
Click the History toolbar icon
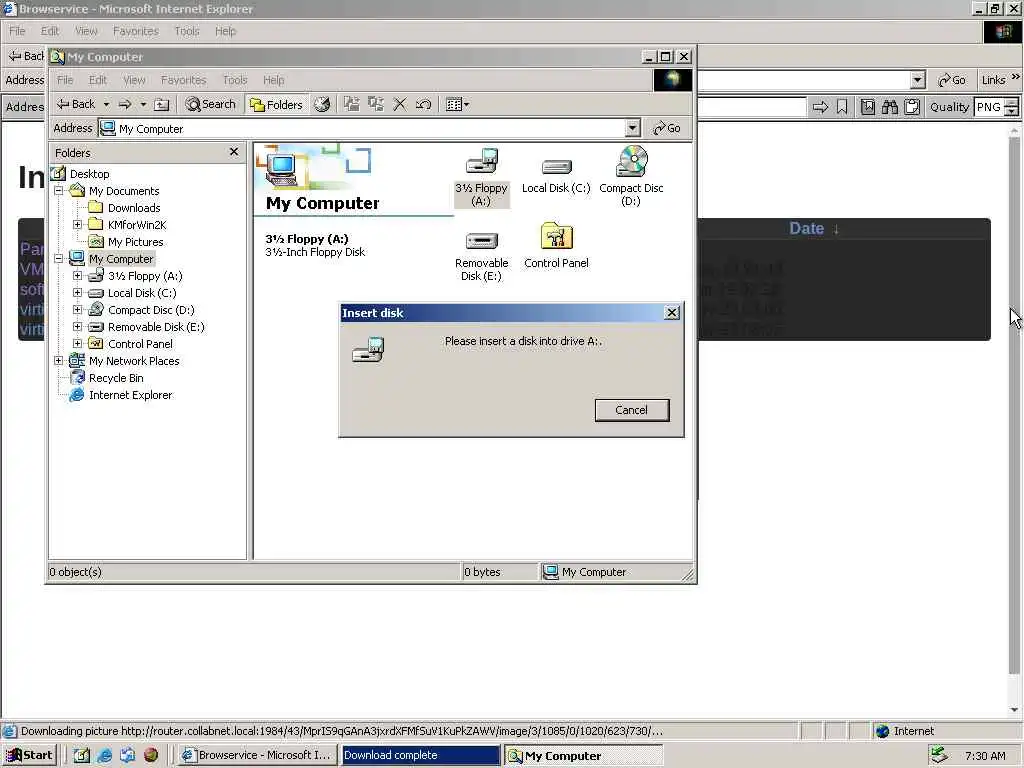322,104
